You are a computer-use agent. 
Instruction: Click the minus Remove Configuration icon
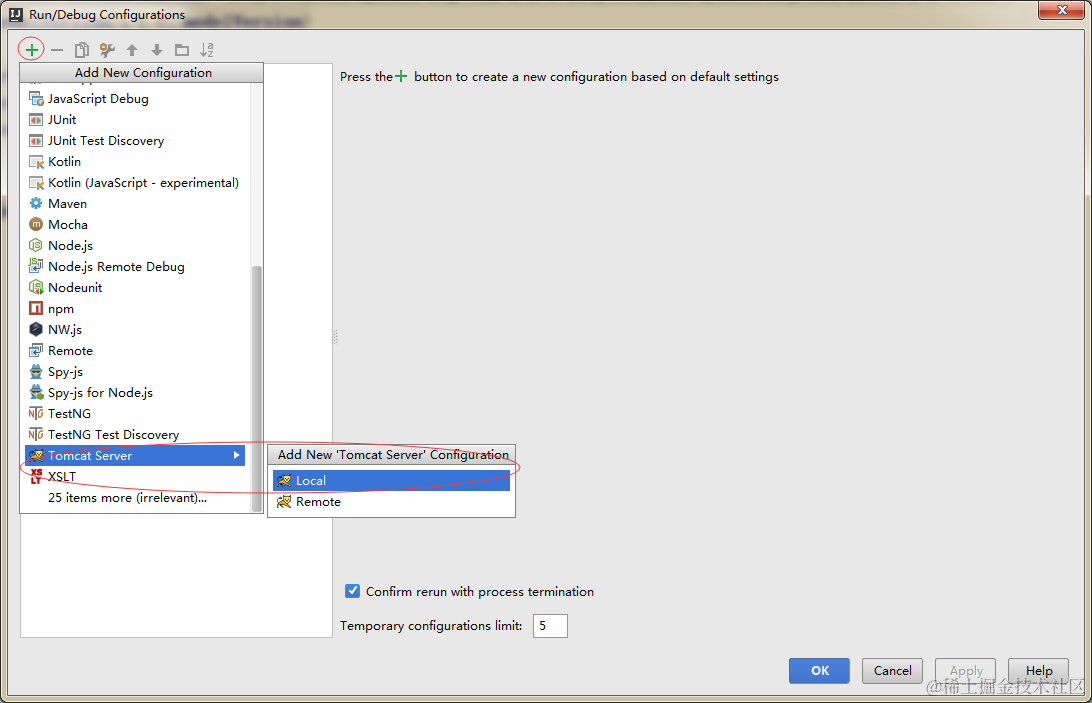pos(57,50)
